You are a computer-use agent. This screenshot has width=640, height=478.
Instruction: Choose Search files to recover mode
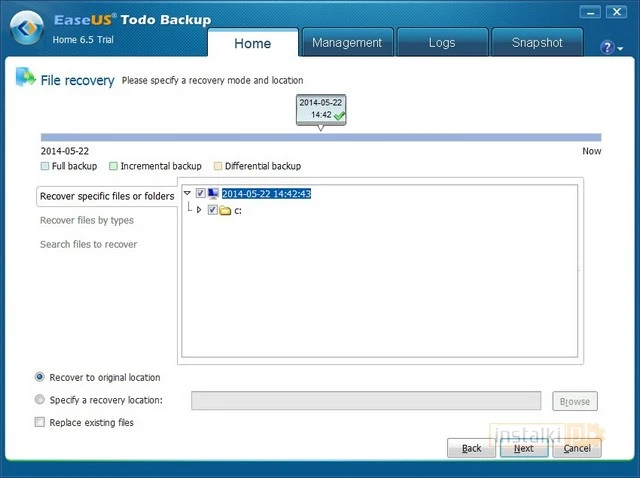click(x=88, y=245)
